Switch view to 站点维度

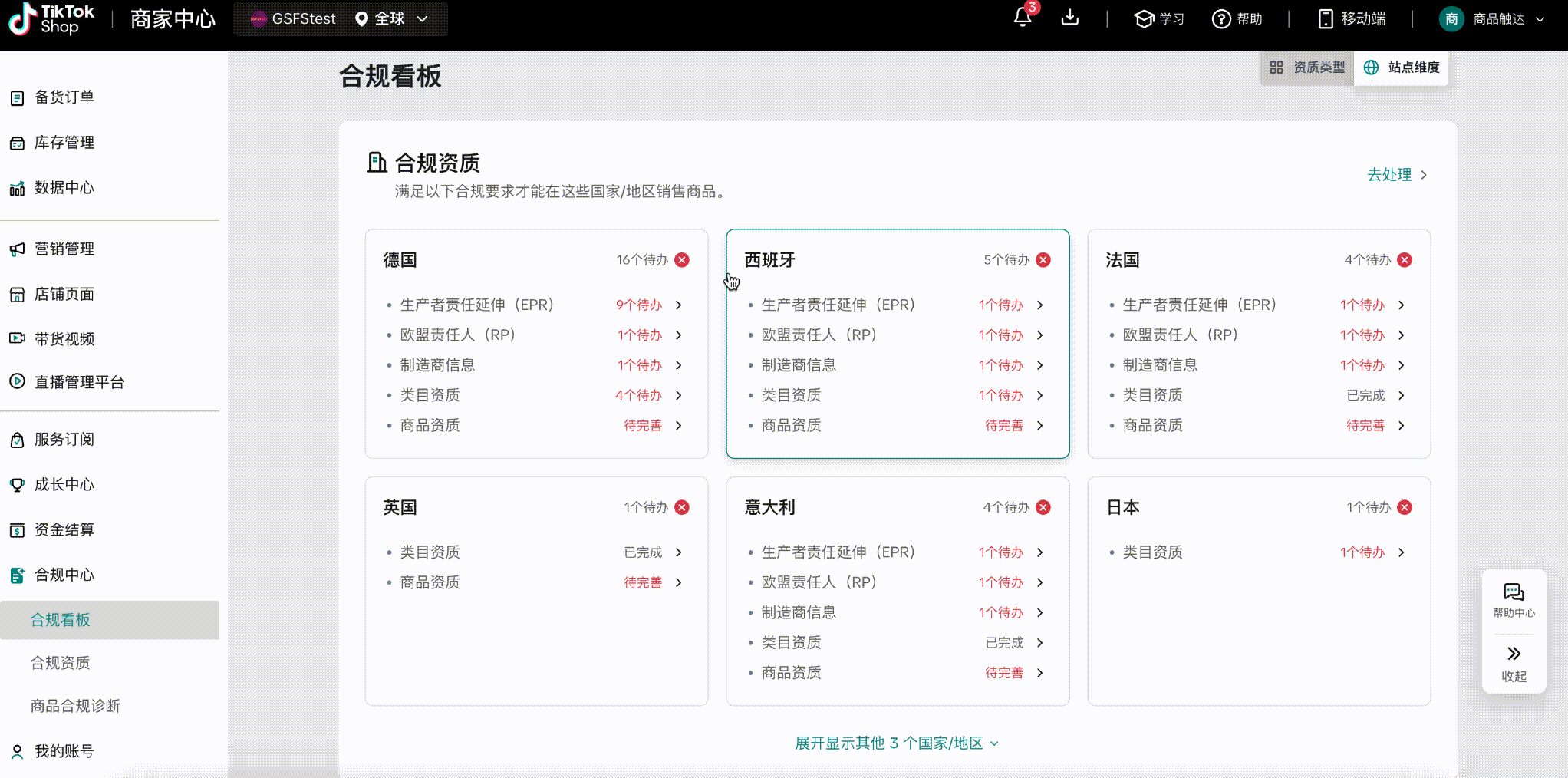point(1402,68)
